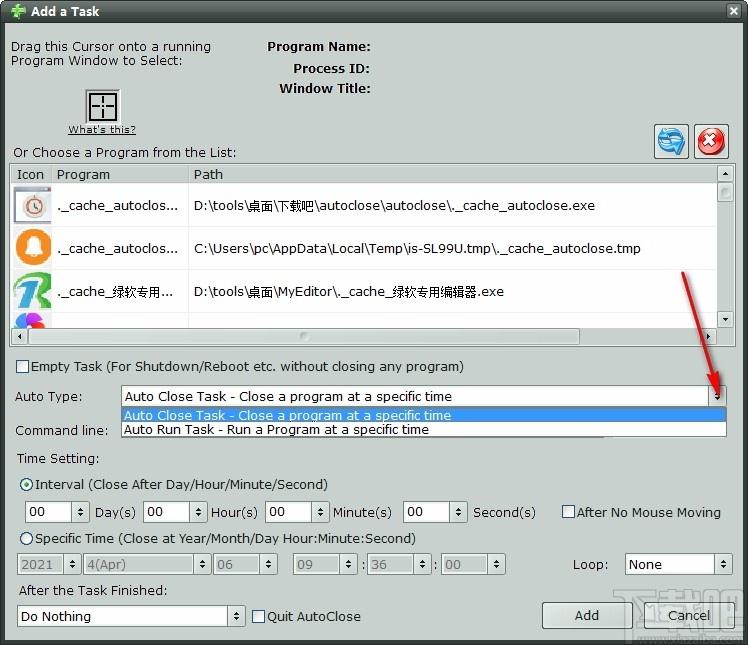Select path C:\Users\pc\AppData\Local\Temp row

tap(417, 249)
